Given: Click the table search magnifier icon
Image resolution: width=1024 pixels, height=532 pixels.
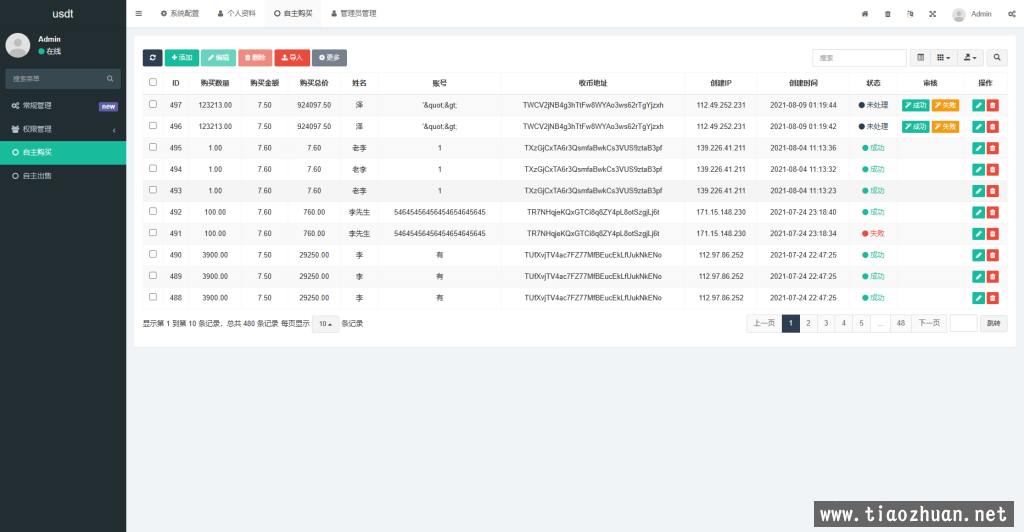Looking at the screenshot, I should (x=997, y=57).
